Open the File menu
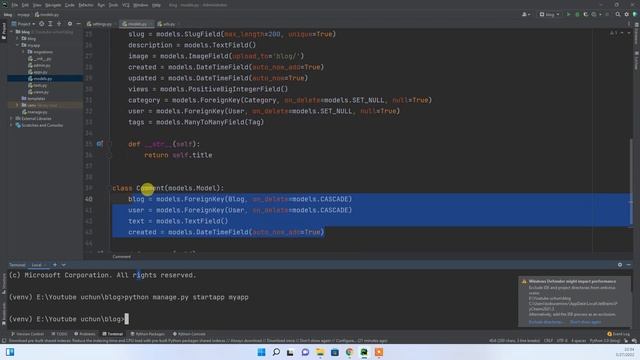The image size is (640, 360). tap(15, 5)
